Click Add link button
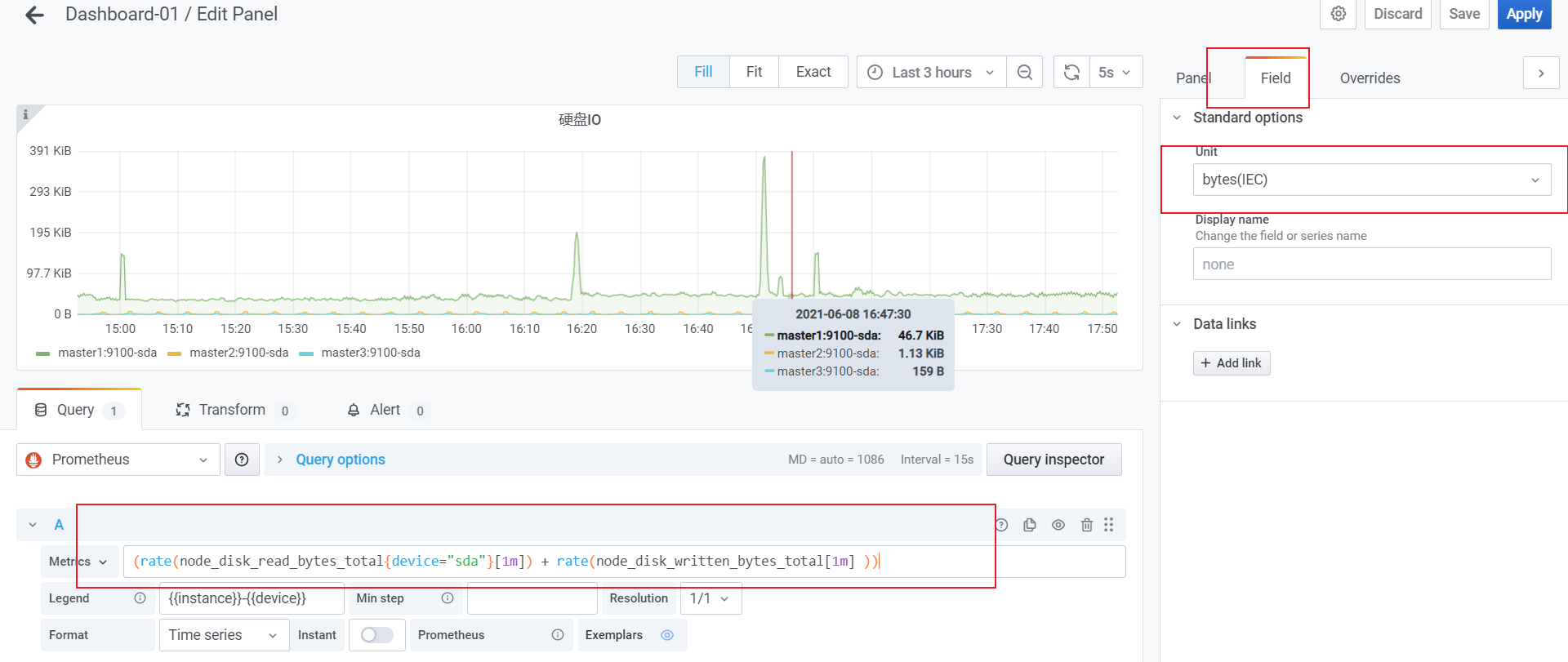This screenshot has height=662, width=1568. [x=1232, y=363]
